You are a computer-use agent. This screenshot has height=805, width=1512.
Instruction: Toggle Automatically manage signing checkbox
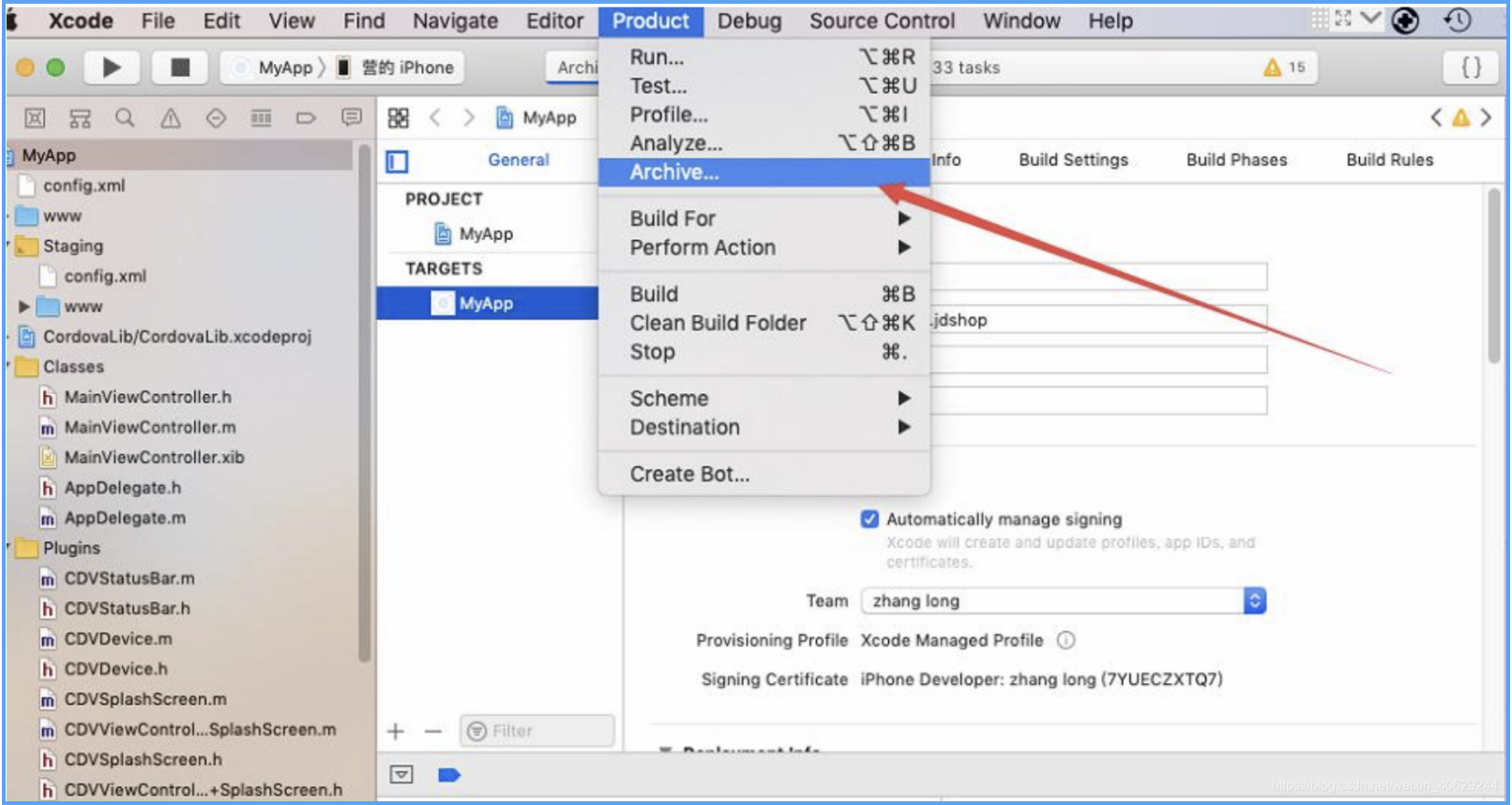[x=869, y=519]
